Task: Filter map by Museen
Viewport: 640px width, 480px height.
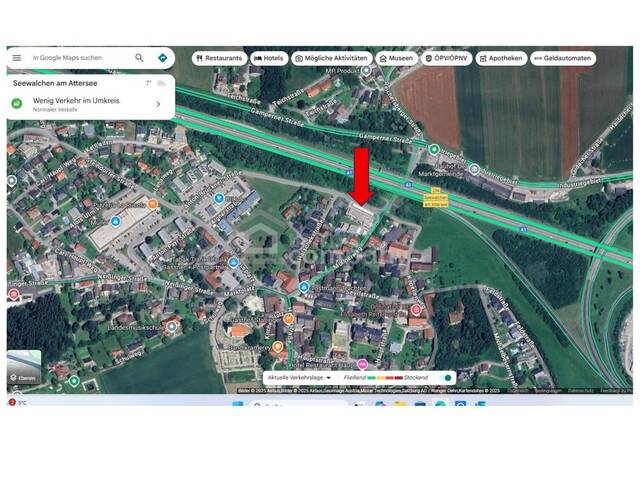Action: (x=396, y=58)
